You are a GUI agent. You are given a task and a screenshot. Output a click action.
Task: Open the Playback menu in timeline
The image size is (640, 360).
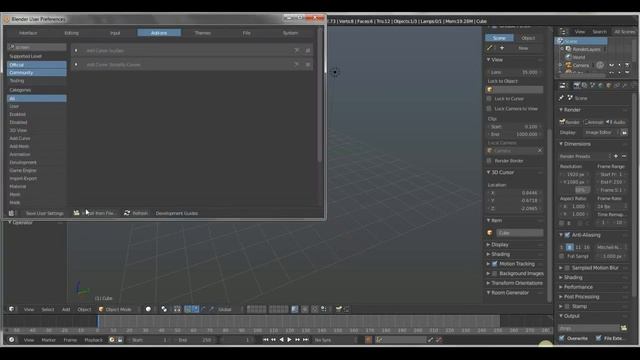coord(93,340)
